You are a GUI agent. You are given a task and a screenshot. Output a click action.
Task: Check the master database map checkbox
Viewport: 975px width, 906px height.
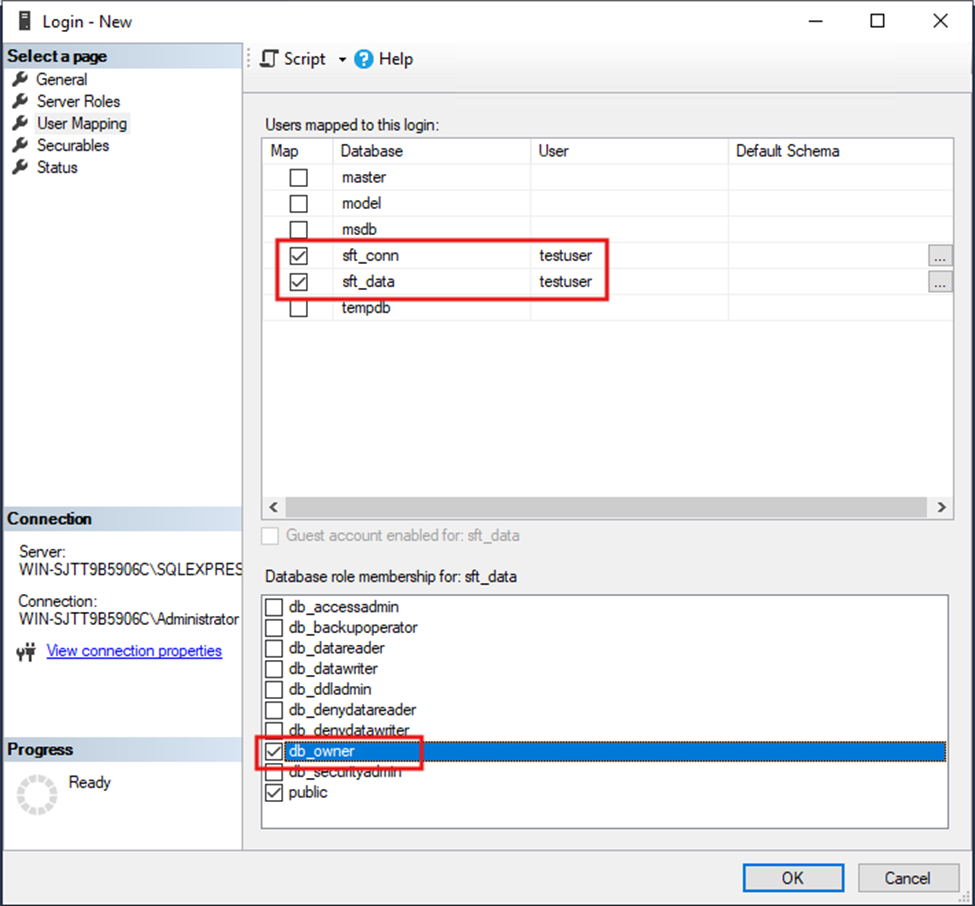(298, 178)
